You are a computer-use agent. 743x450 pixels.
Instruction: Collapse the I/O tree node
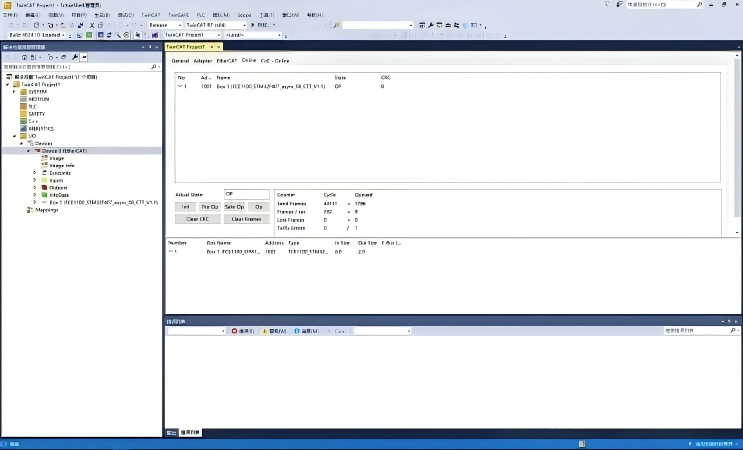point(14,136)
